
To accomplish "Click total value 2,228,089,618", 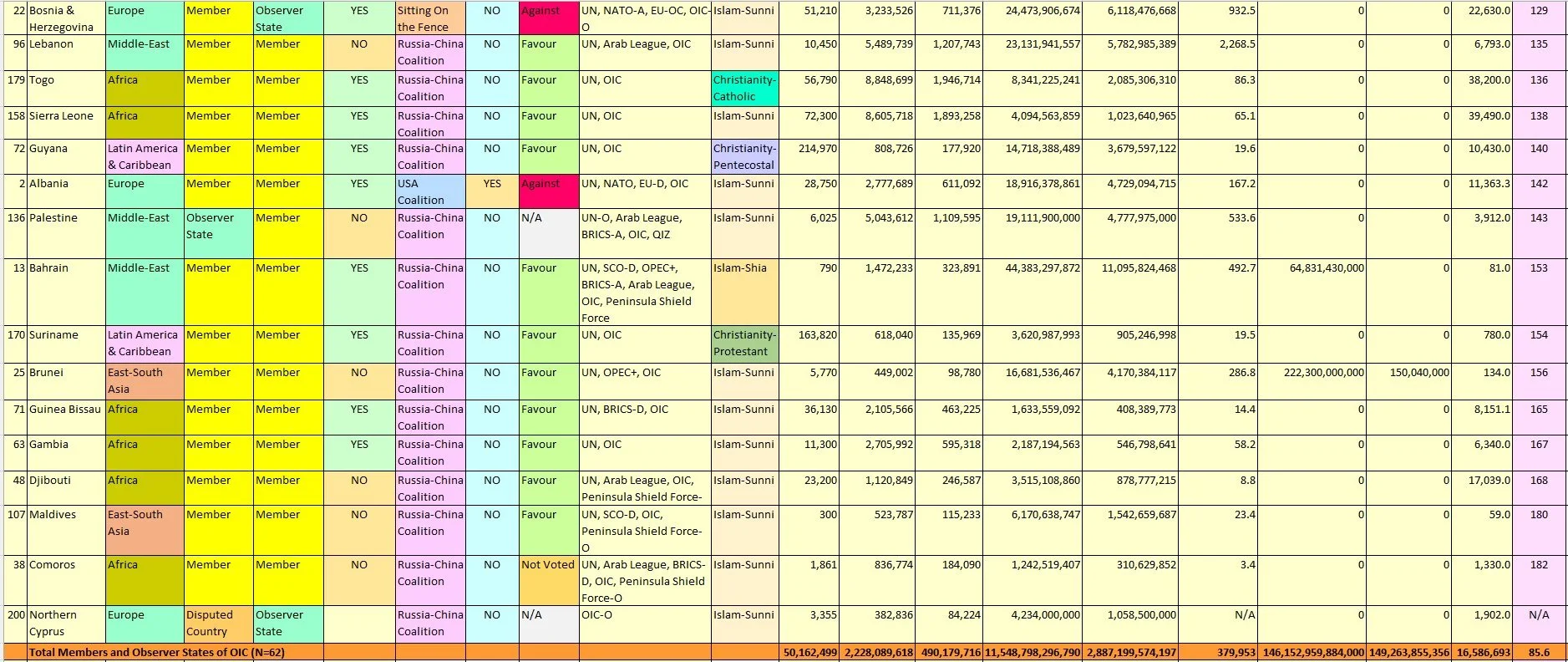I will pos(877,652).
